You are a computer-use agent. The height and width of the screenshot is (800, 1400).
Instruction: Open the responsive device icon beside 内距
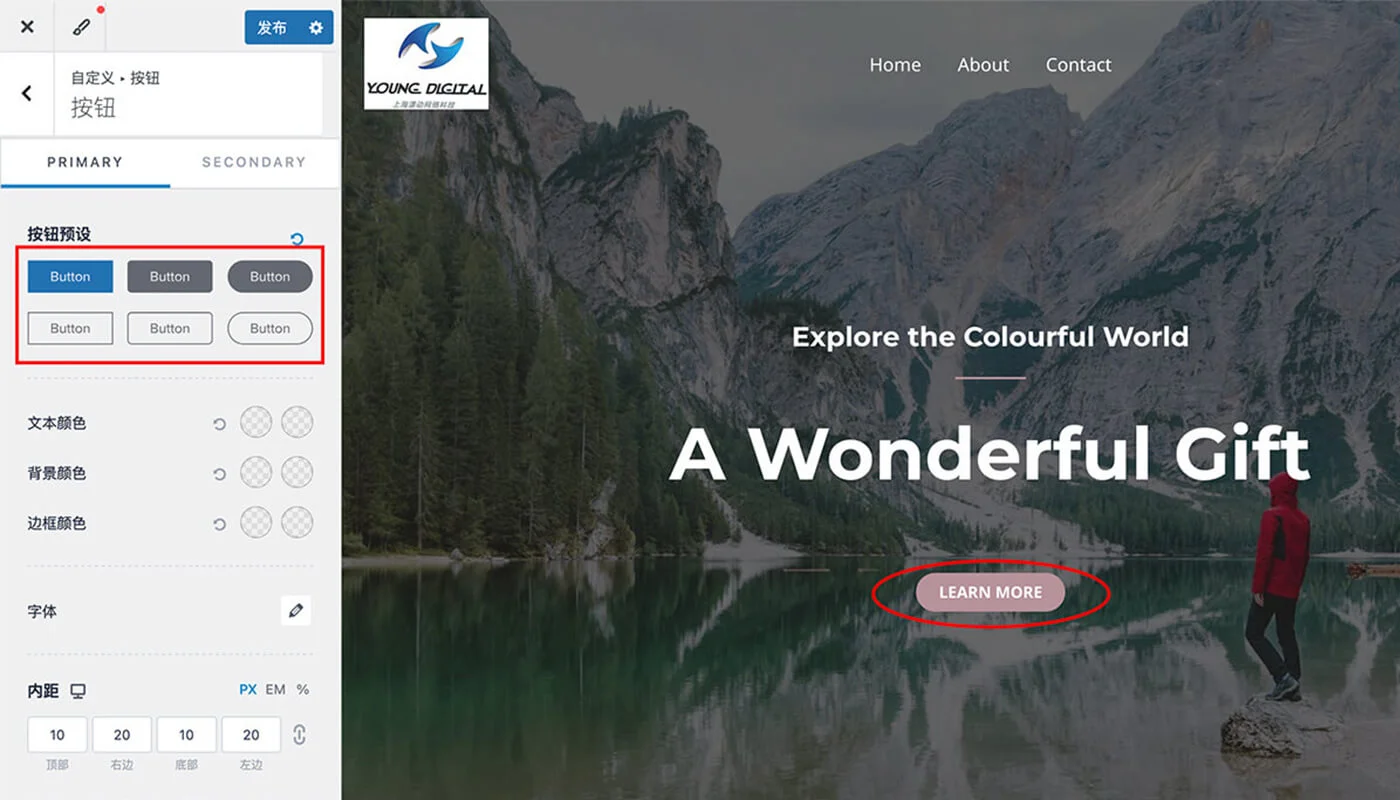[x=78, y=691]
